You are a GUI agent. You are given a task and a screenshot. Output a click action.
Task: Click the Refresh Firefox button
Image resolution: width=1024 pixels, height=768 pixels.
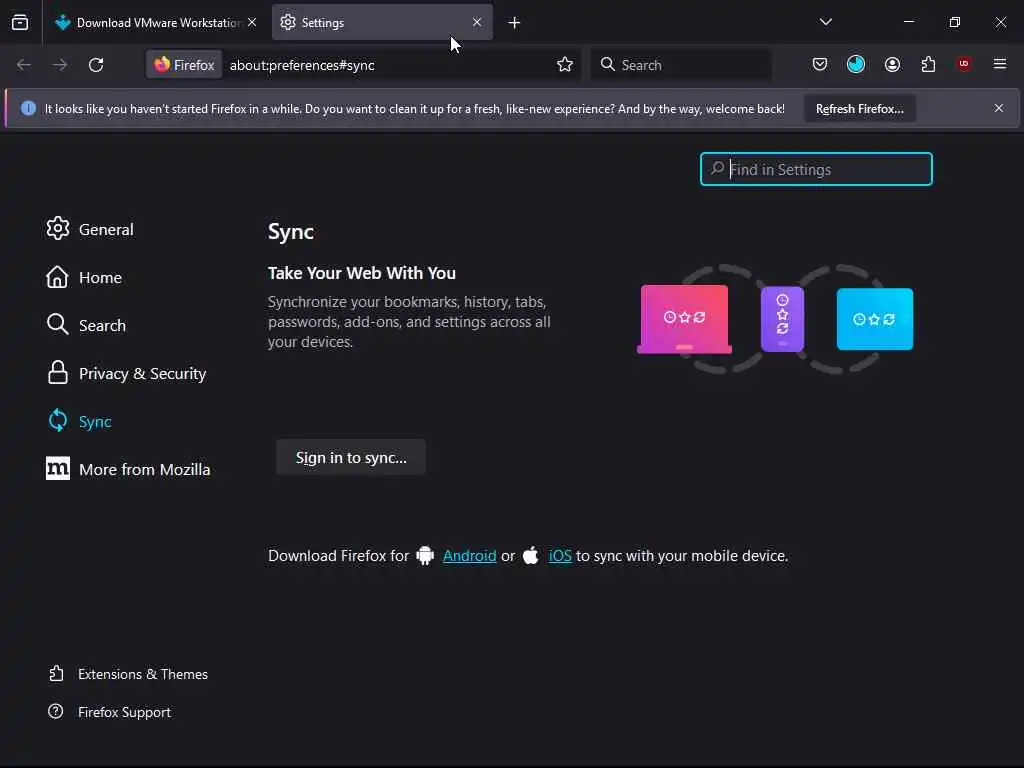[859, 108]
